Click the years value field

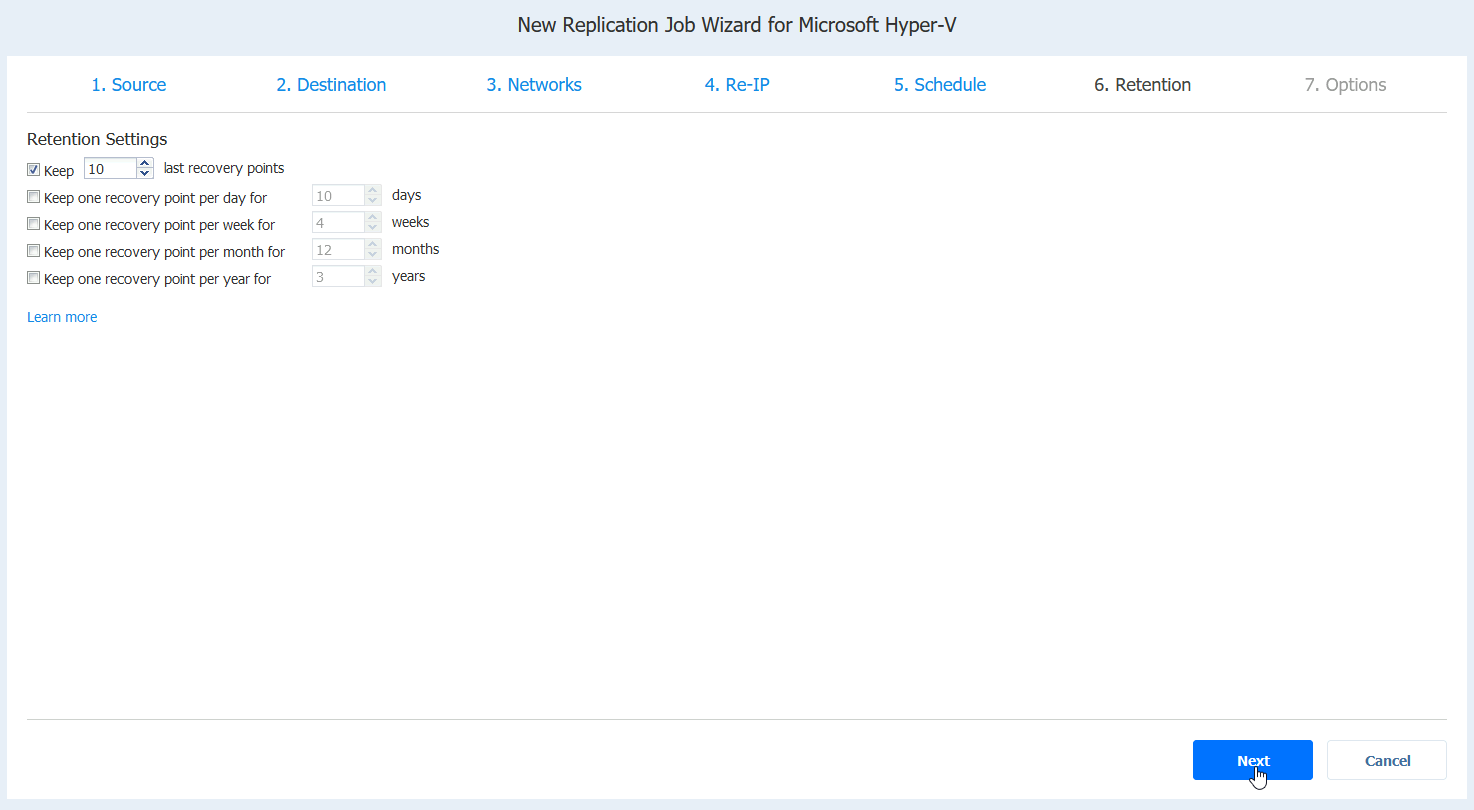pyautogui.click(x=338, y=277)
